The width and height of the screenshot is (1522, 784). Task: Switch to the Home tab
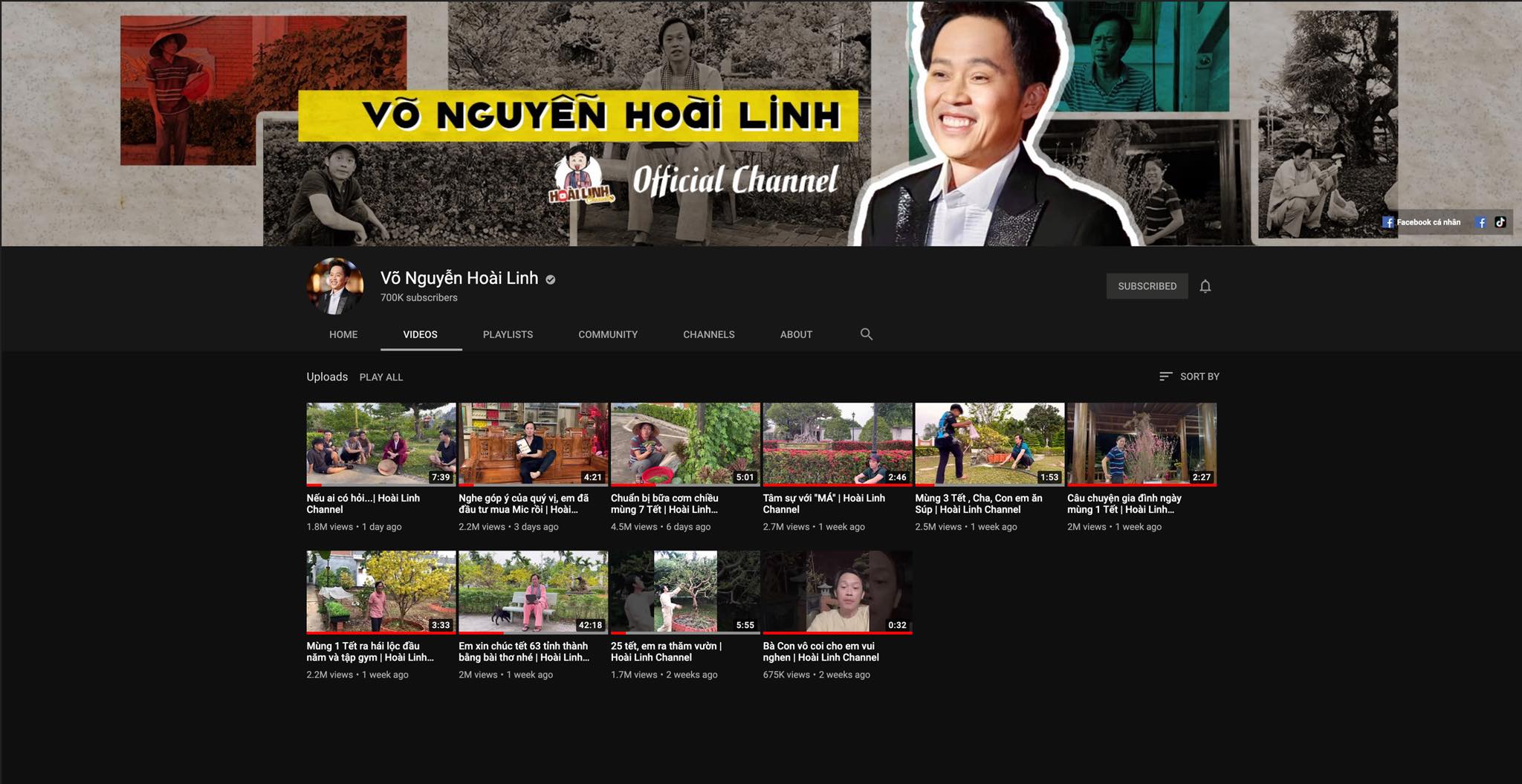[343, 334]
